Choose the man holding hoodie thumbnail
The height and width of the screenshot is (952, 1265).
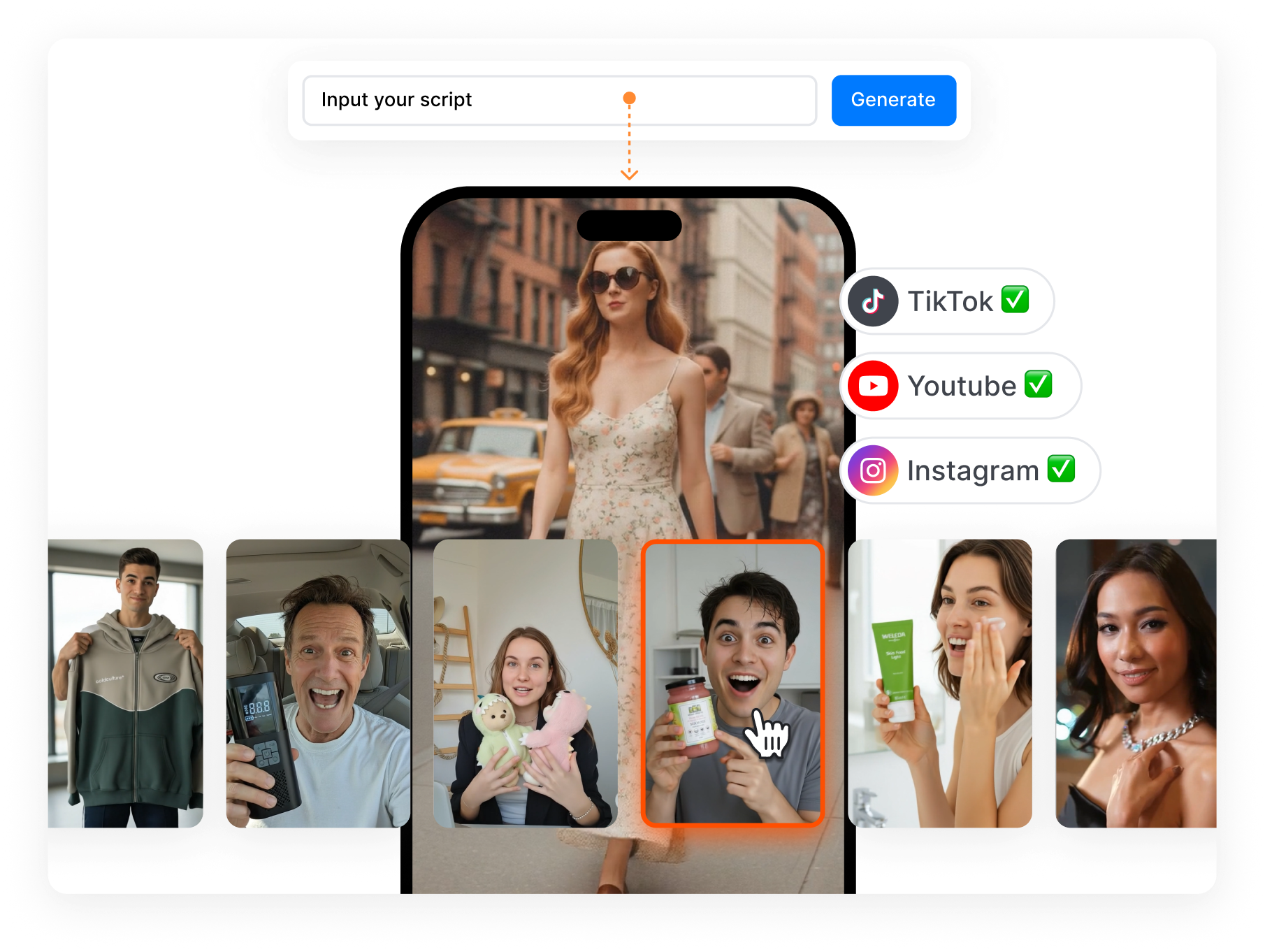(x=126, y=683)
